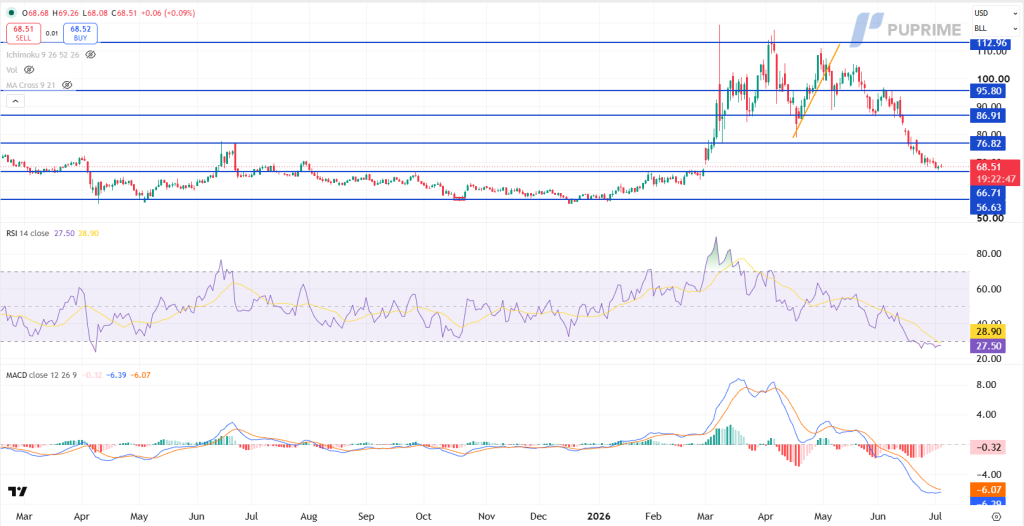Click the green market status dot

point(11,13)
